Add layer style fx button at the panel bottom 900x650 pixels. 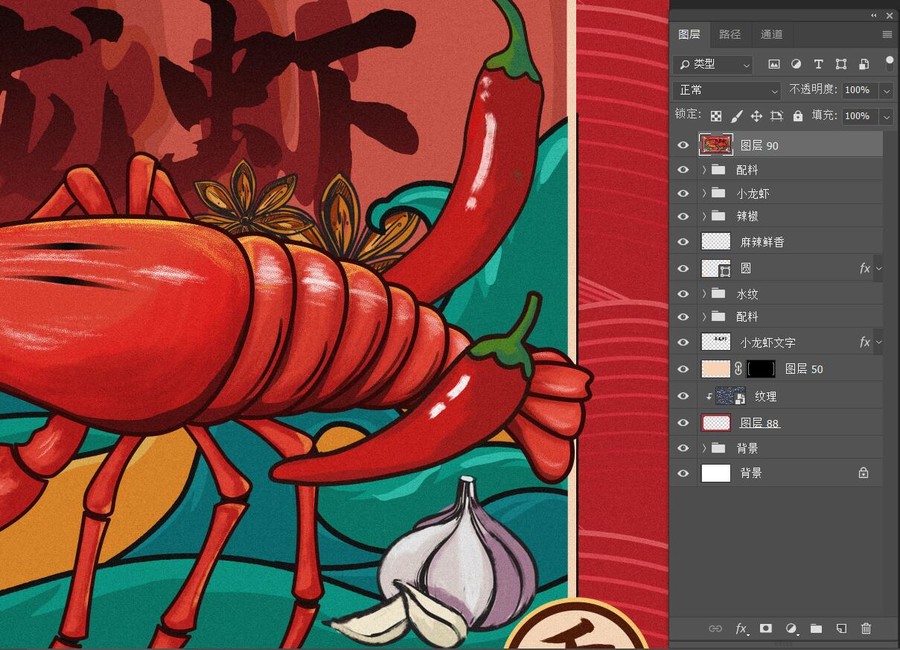741,629
